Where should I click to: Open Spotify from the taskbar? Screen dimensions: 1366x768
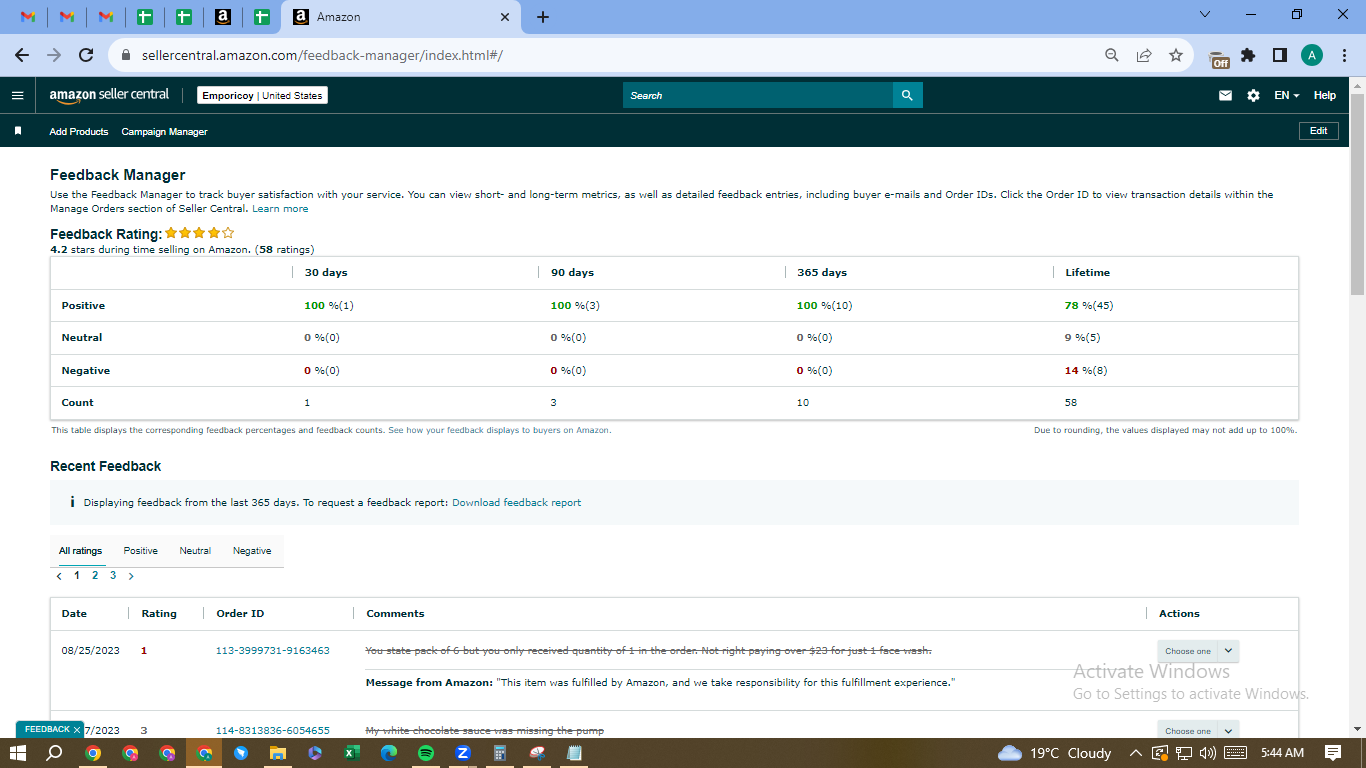tap(425, 753)
